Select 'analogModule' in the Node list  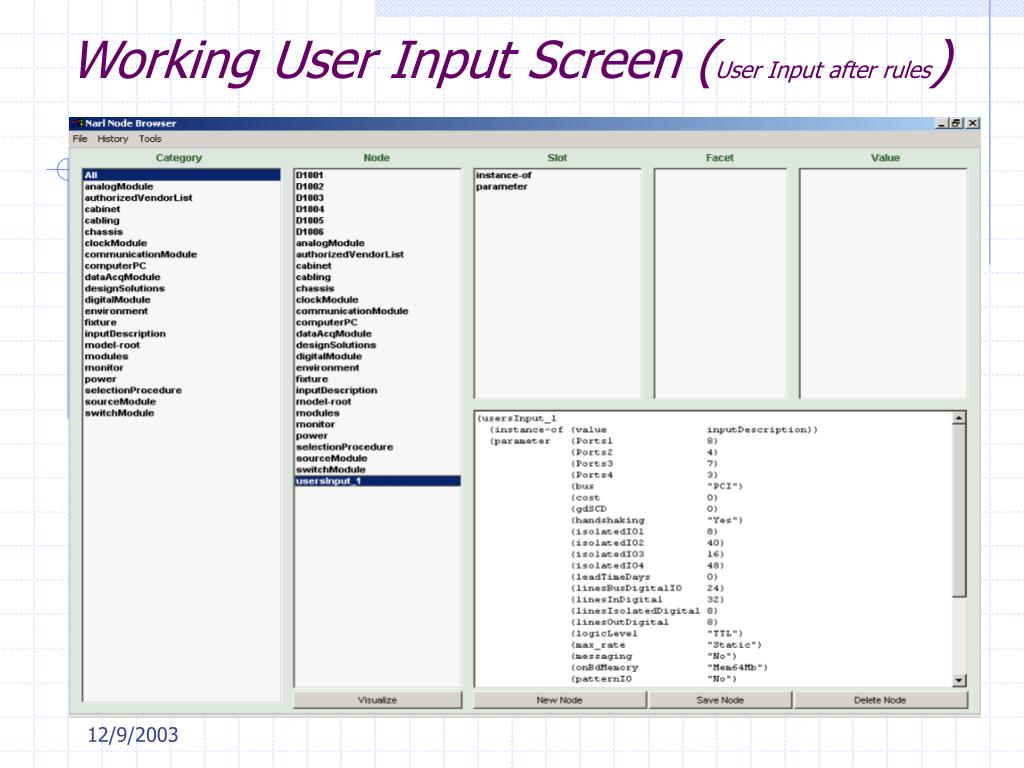330,243
